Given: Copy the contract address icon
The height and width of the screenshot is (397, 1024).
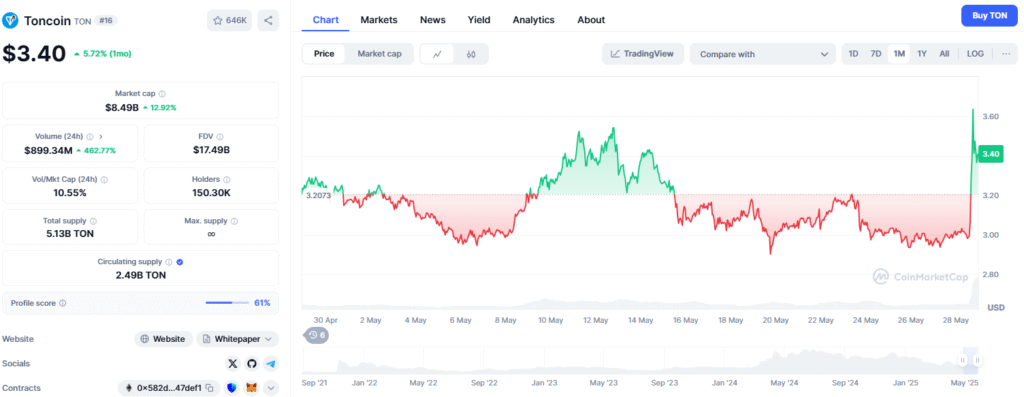Looking at the screenshot, I should click(x=210, y=388).
